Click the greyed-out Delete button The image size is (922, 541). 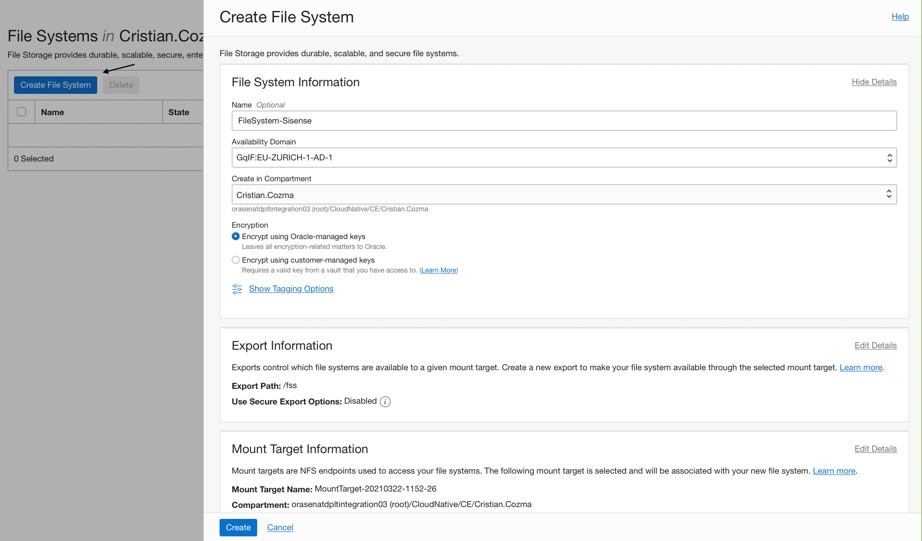point(121,85)
